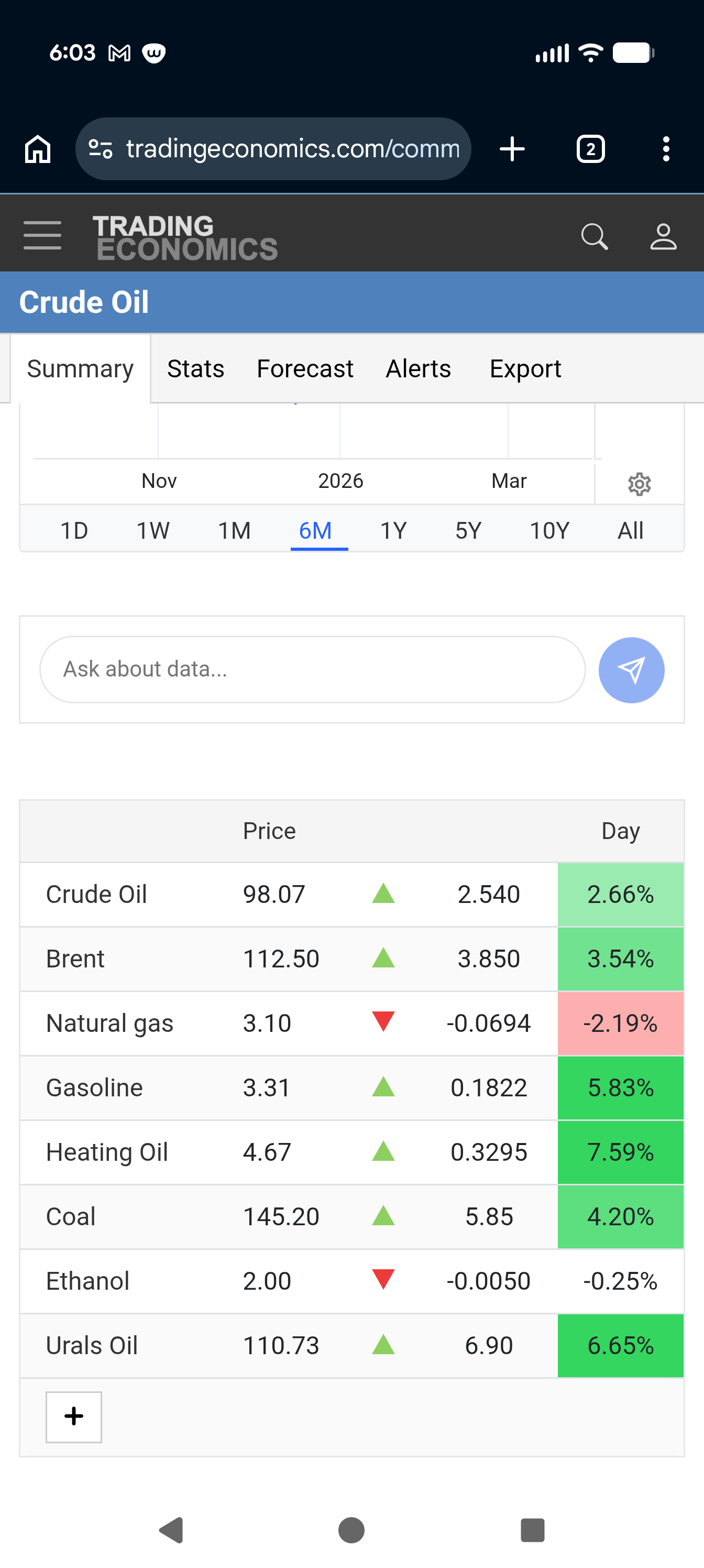704x1568 pixels.
Task: Switch chart range to 1M
Action: [234, 531]
